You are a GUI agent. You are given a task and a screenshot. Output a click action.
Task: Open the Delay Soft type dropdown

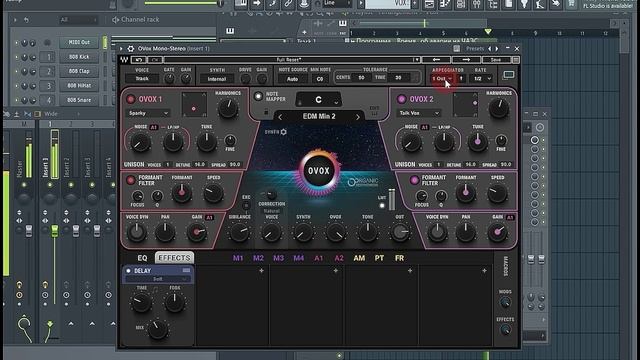pos(158,279)
